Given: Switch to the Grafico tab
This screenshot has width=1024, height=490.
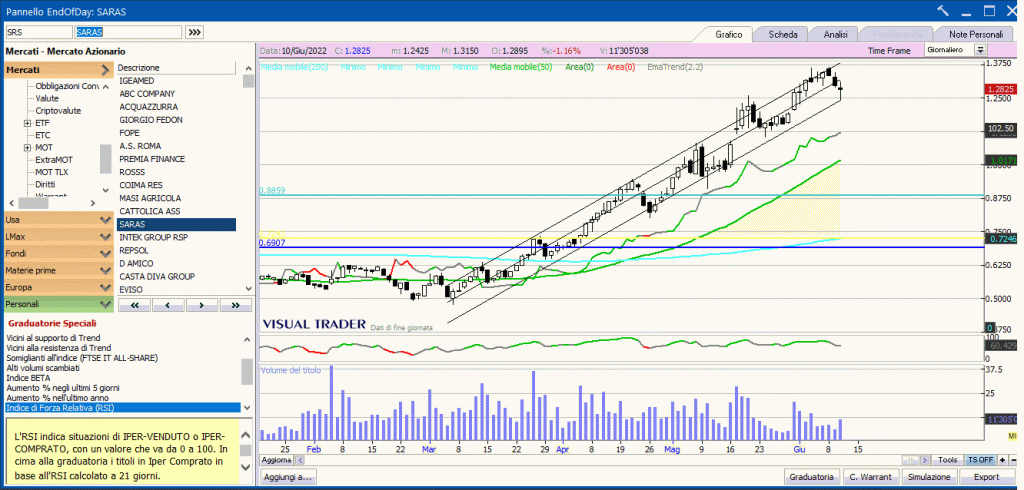Looking at the screenshot, I should pyautogui.click(x=728, y=34).
